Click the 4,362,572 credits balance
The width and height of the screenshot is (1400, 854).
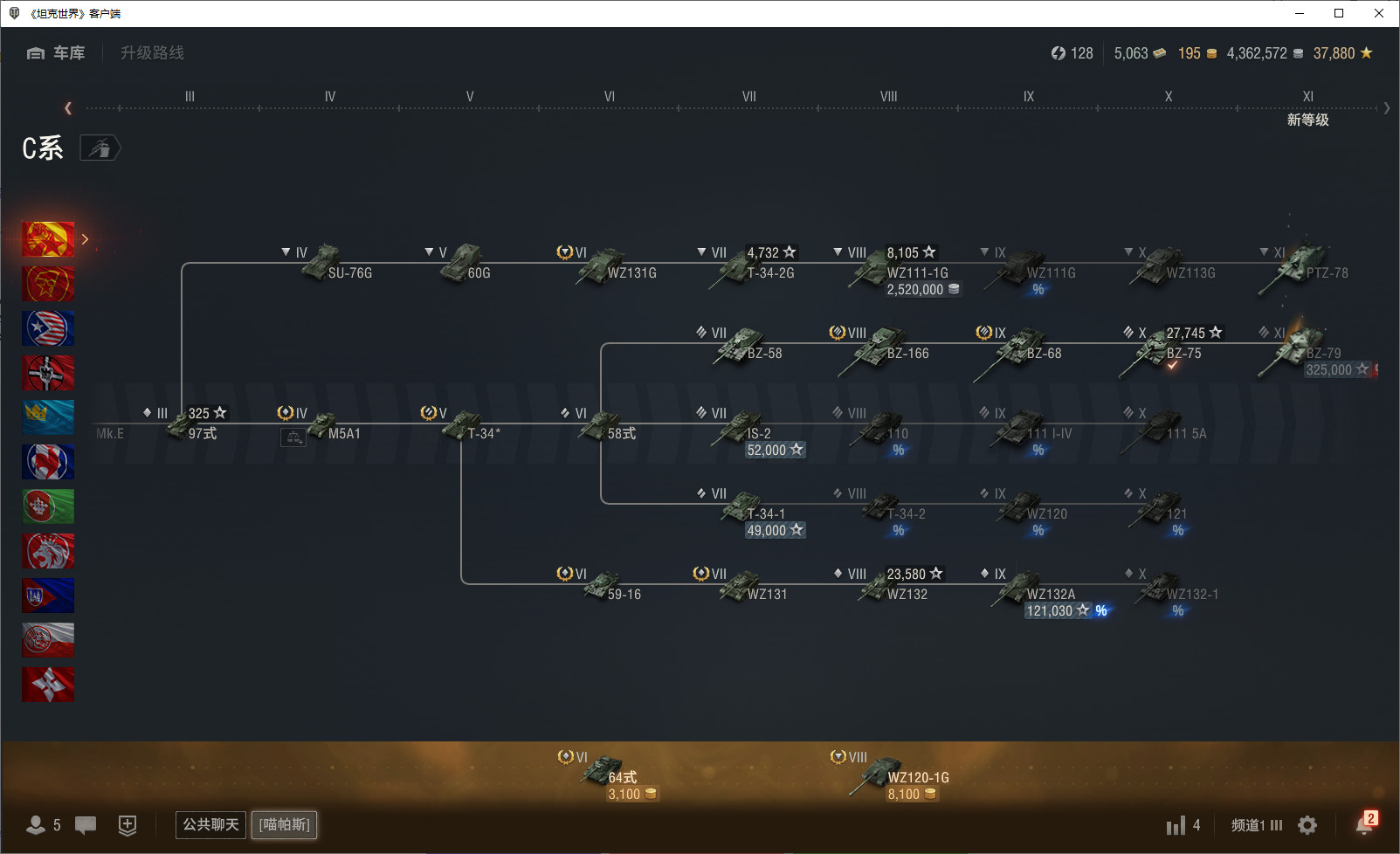1265,53
